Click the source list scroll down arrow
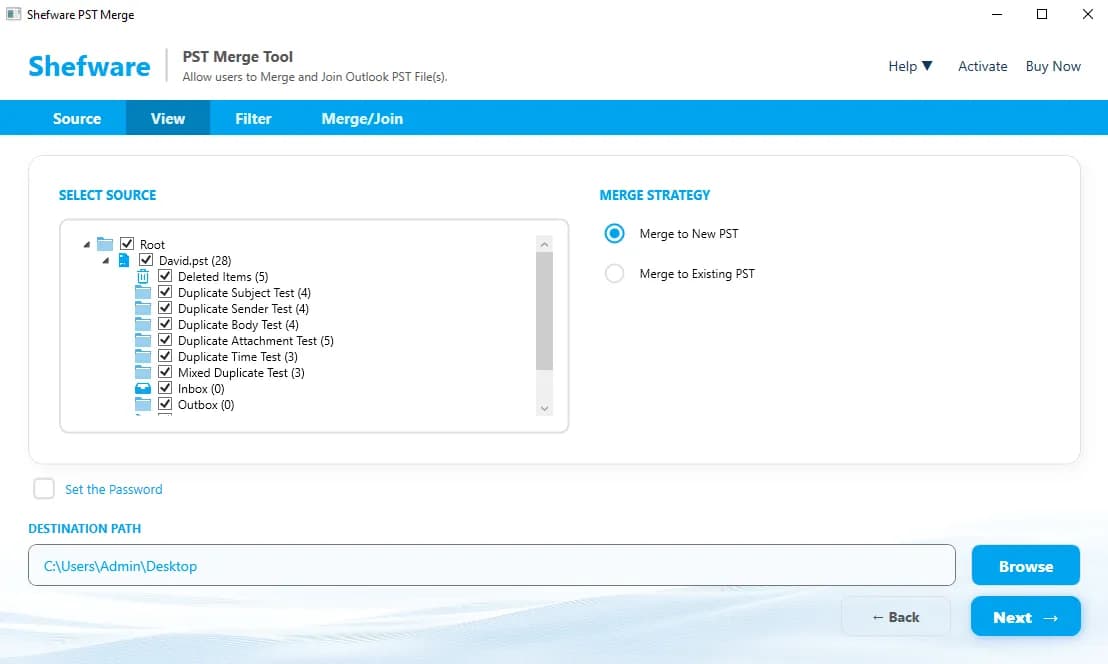This screenshot has width=1108, height=664. click(x=544, y=408)
